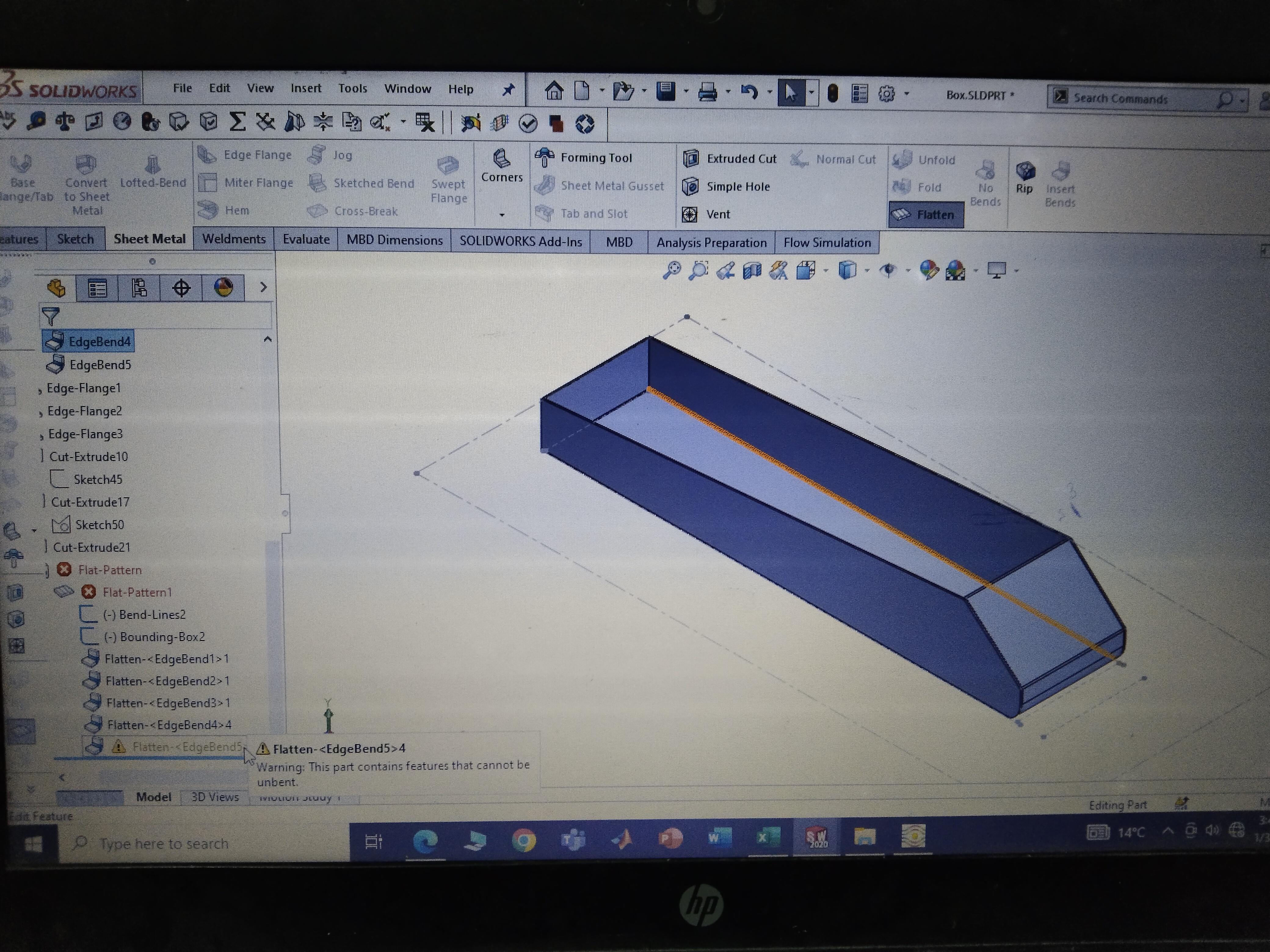Open the Help menu
The height and width of the screenshot is (952, 1270).
click(x=460, y=89)
